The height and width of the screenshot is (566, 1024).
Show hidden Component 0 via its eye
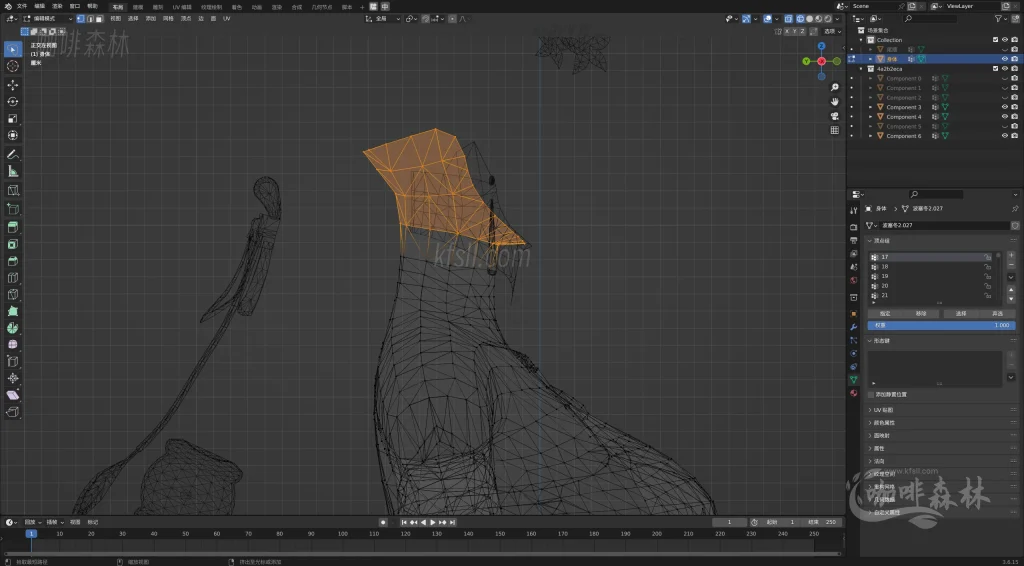click(x=1005, y=78)
